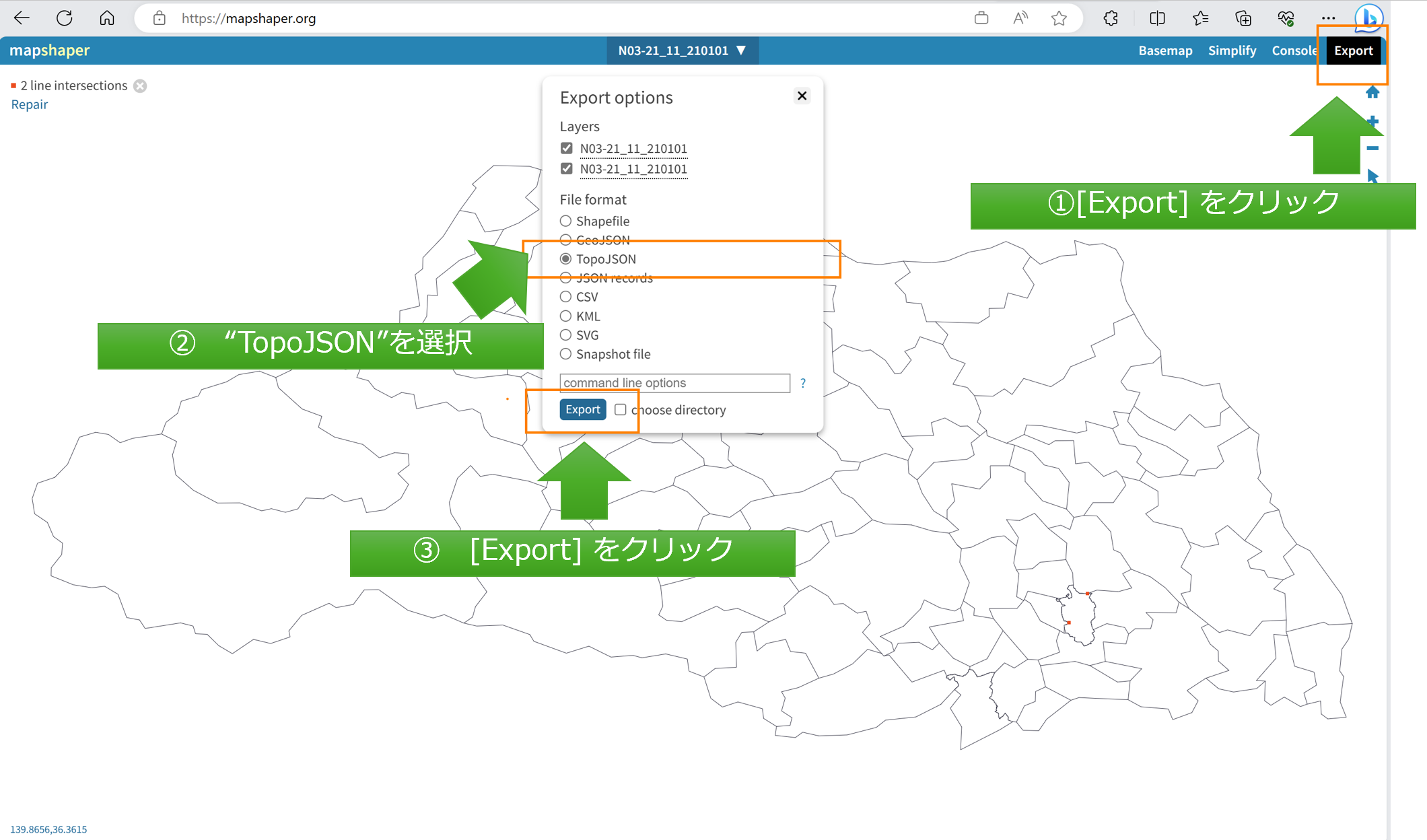Uncheck the first N03-21_11_210101 layer
Viewport: 1427px width, 840px height.
(567, 148)
